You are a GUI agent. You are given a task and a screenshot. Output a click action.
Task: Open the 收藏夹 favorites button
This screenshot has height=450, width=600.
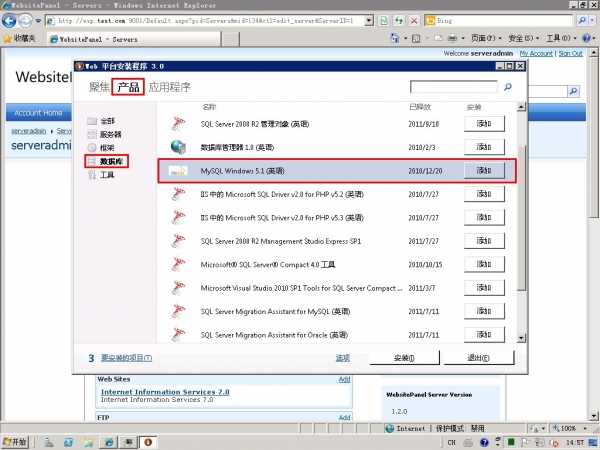[x=20, y=38]
